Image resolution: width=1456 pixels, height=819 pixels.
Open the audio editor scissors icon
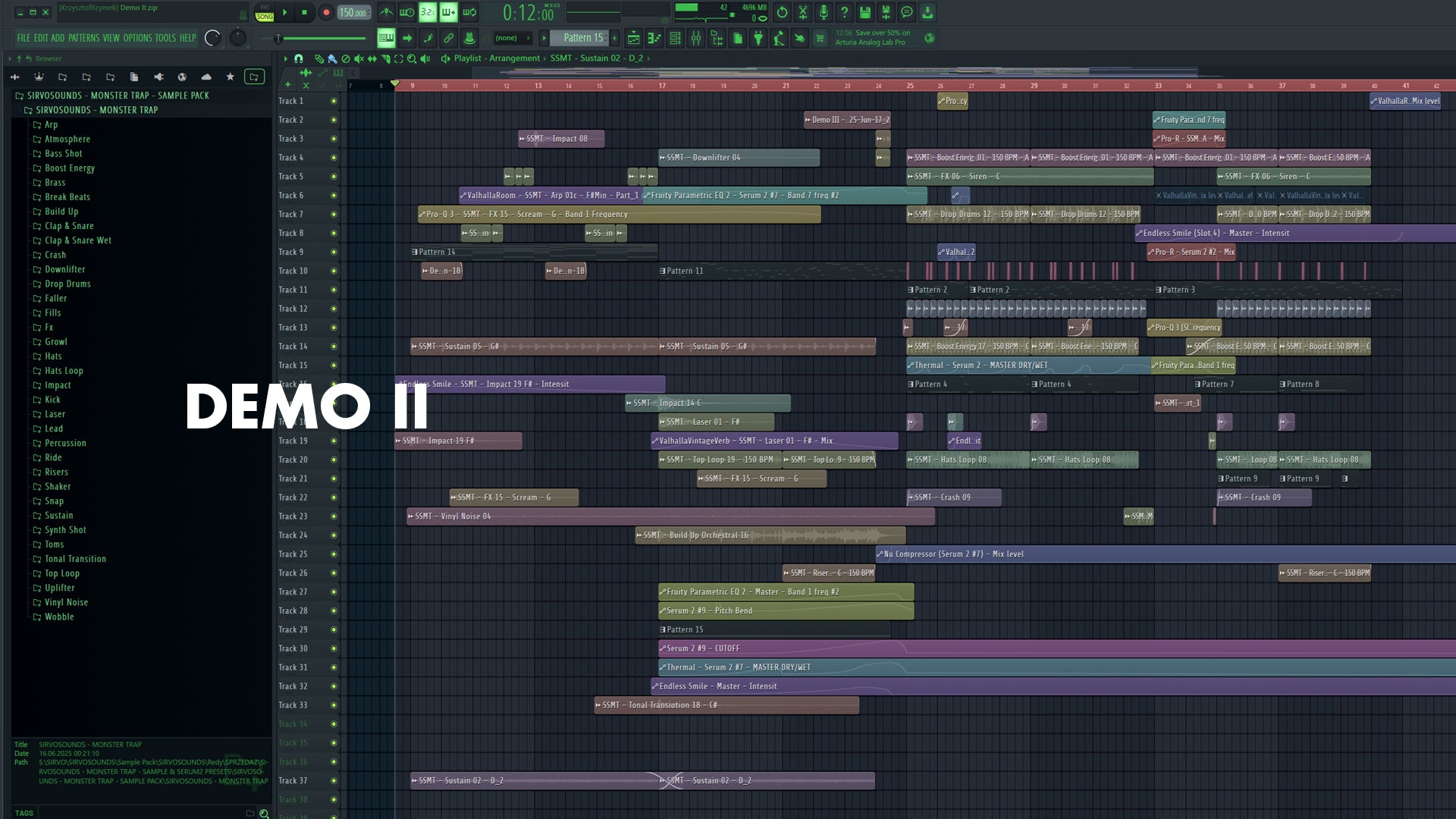click(x=802, y=12)
